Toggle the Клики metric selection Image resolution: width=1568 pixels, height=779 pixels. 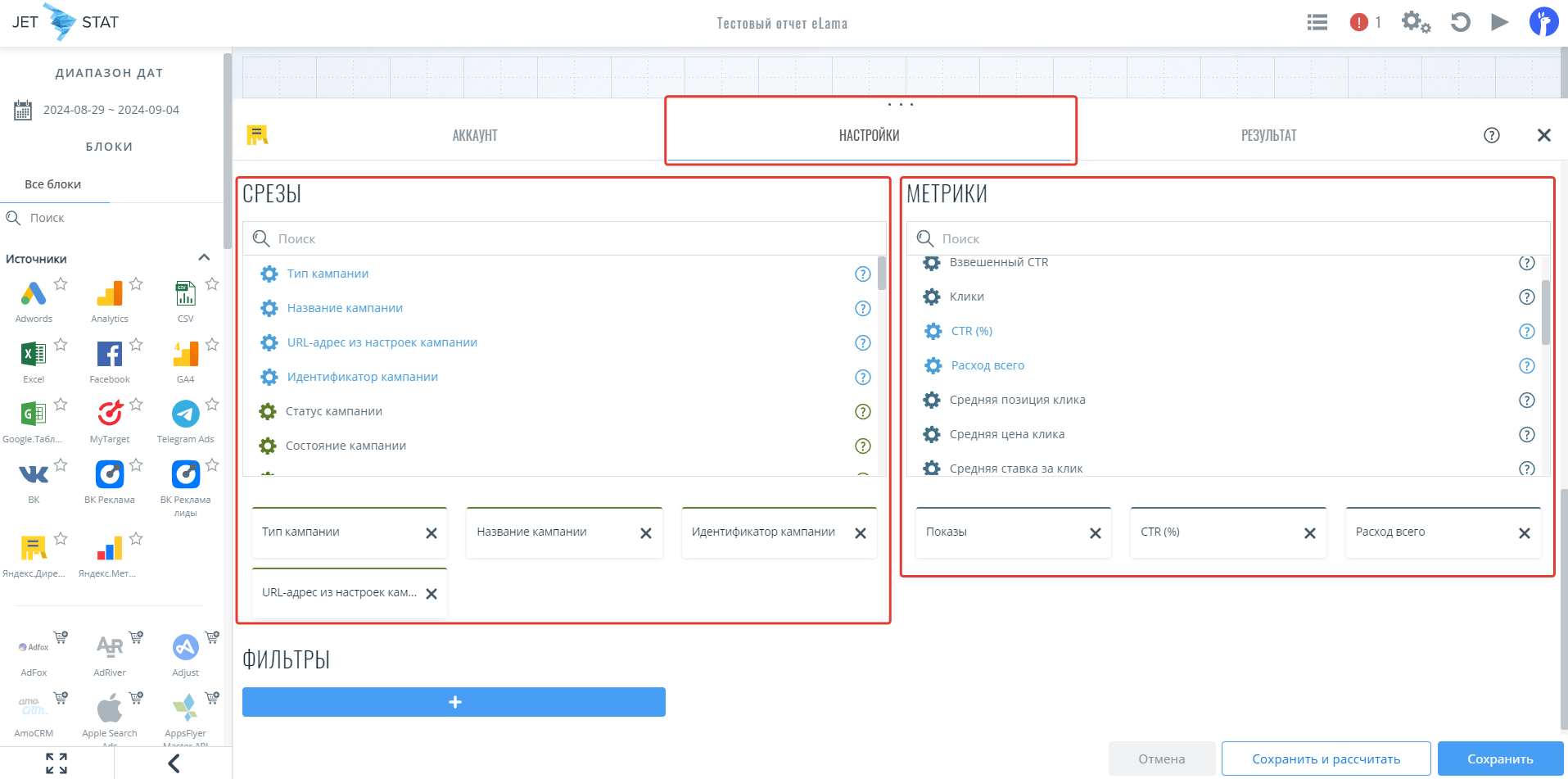point(966,297)
